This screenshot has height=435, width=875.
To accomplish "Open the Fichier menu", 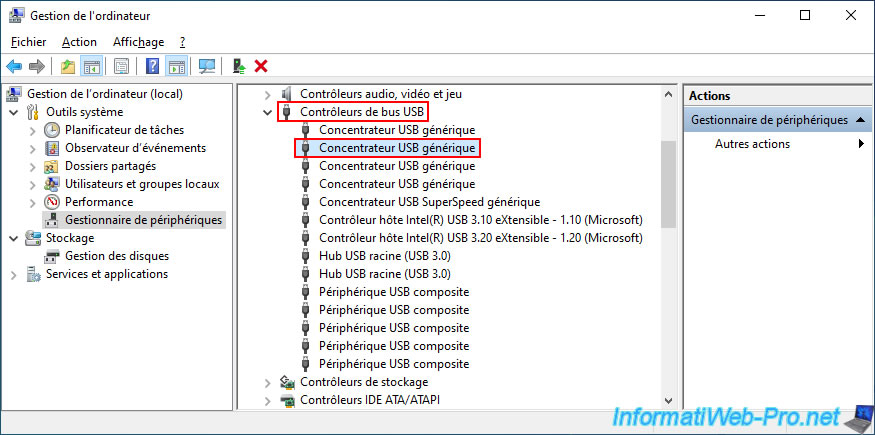I will click(x=28, y=42).
